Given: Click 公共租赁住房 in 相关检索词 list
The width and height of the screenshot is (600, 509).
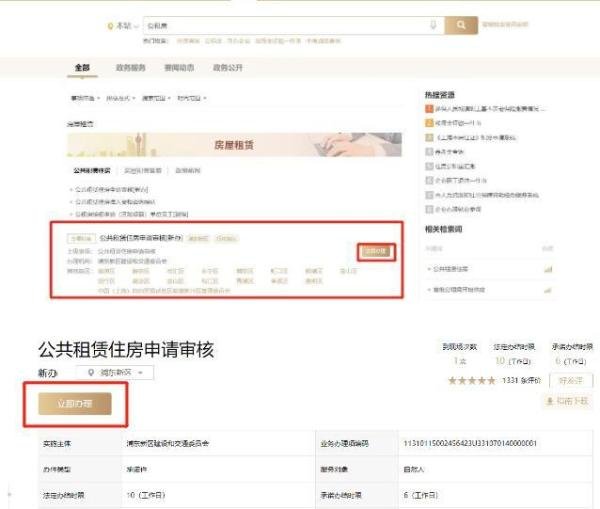Looking at the screenshot, I should tap(450, 269).
